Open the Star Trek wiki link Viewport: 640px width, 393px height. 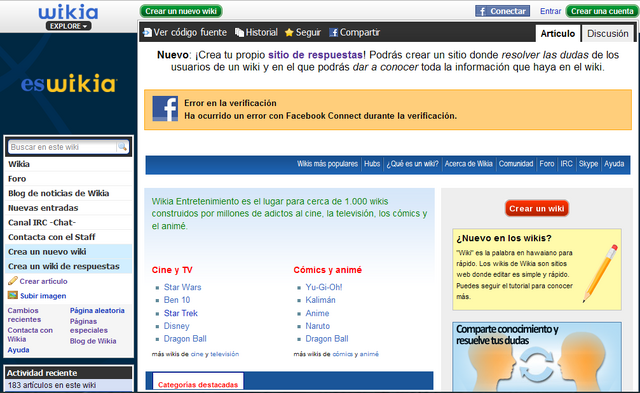click(181, 313)
